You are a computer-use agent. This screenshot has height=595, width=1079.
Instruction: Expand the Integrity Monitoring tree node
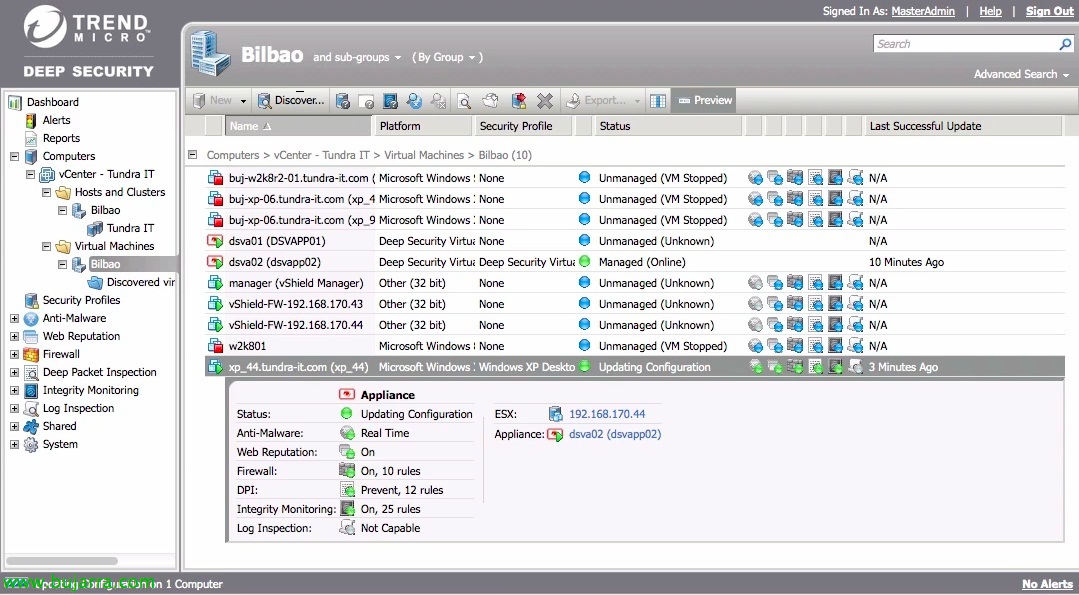point(14,391)
